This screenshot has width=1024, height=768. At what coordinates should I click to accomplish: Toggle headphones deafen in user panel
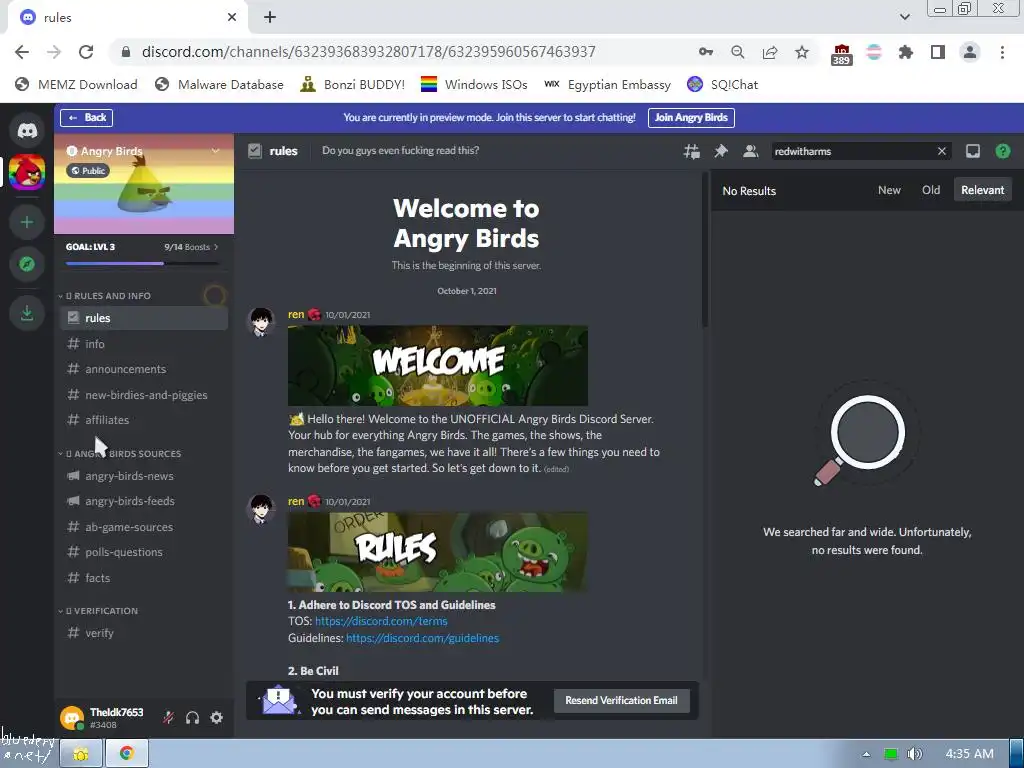[192, 718]
